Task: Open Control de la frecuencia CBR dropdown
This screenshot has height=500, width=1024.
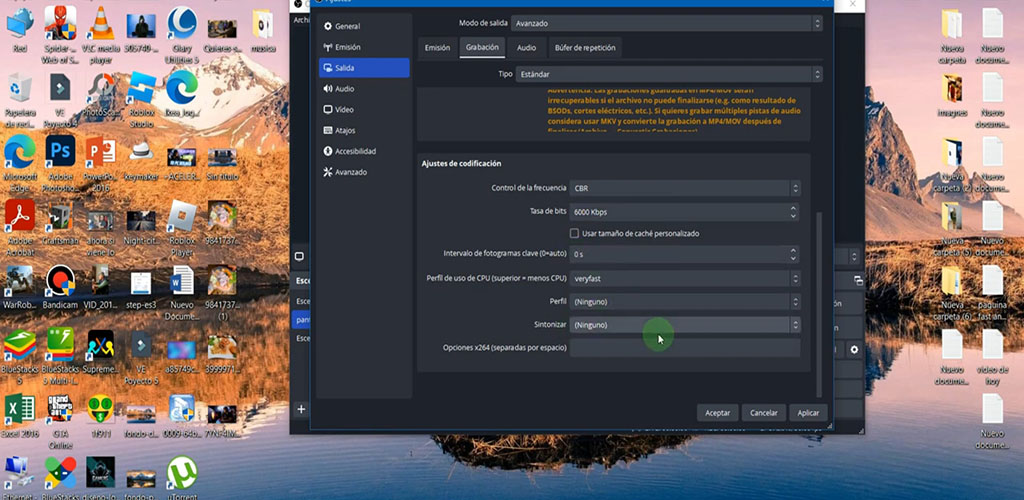Action: click(x=685, y=188)
